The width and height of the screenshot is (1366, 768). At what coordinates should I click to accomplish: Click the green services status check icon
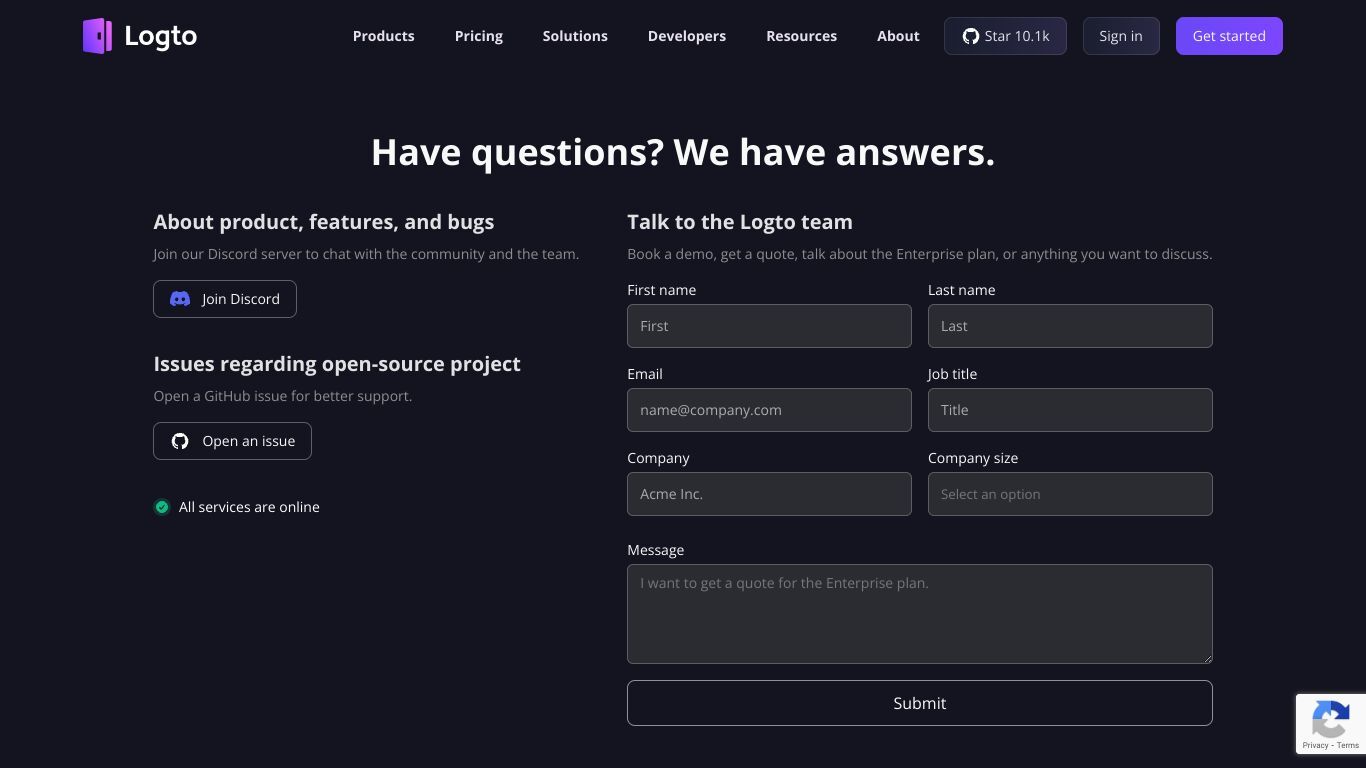click(x=162, y=507)
